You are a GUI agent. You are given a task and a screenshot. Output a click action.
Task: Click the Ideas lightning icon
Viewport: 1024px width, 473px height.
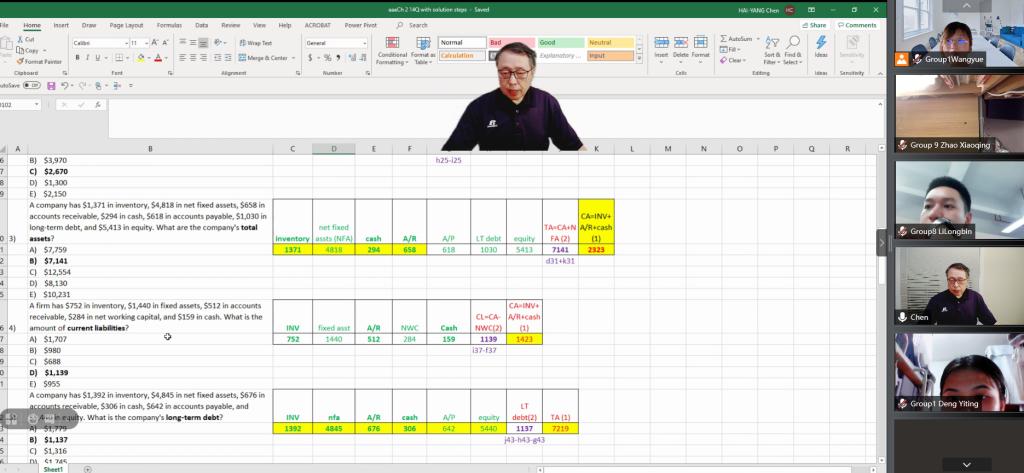point(821,47)
